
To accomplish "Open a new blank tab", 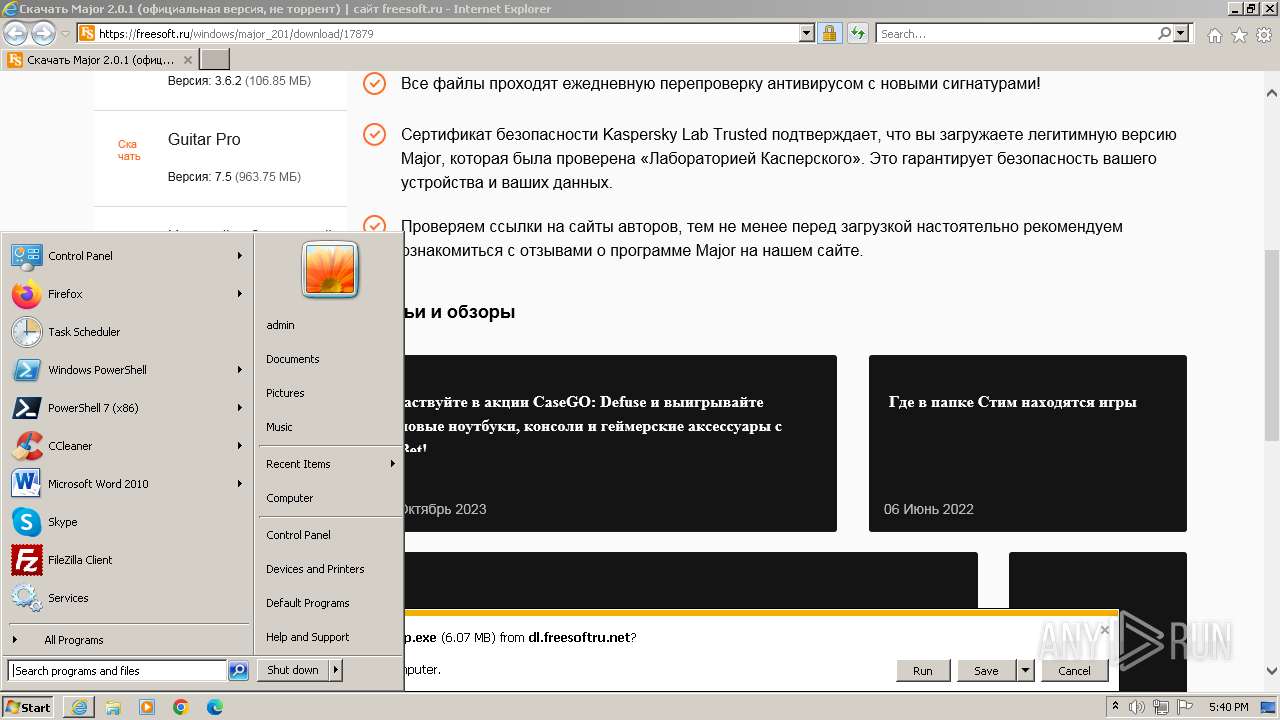I will click(x=215, y=59).
